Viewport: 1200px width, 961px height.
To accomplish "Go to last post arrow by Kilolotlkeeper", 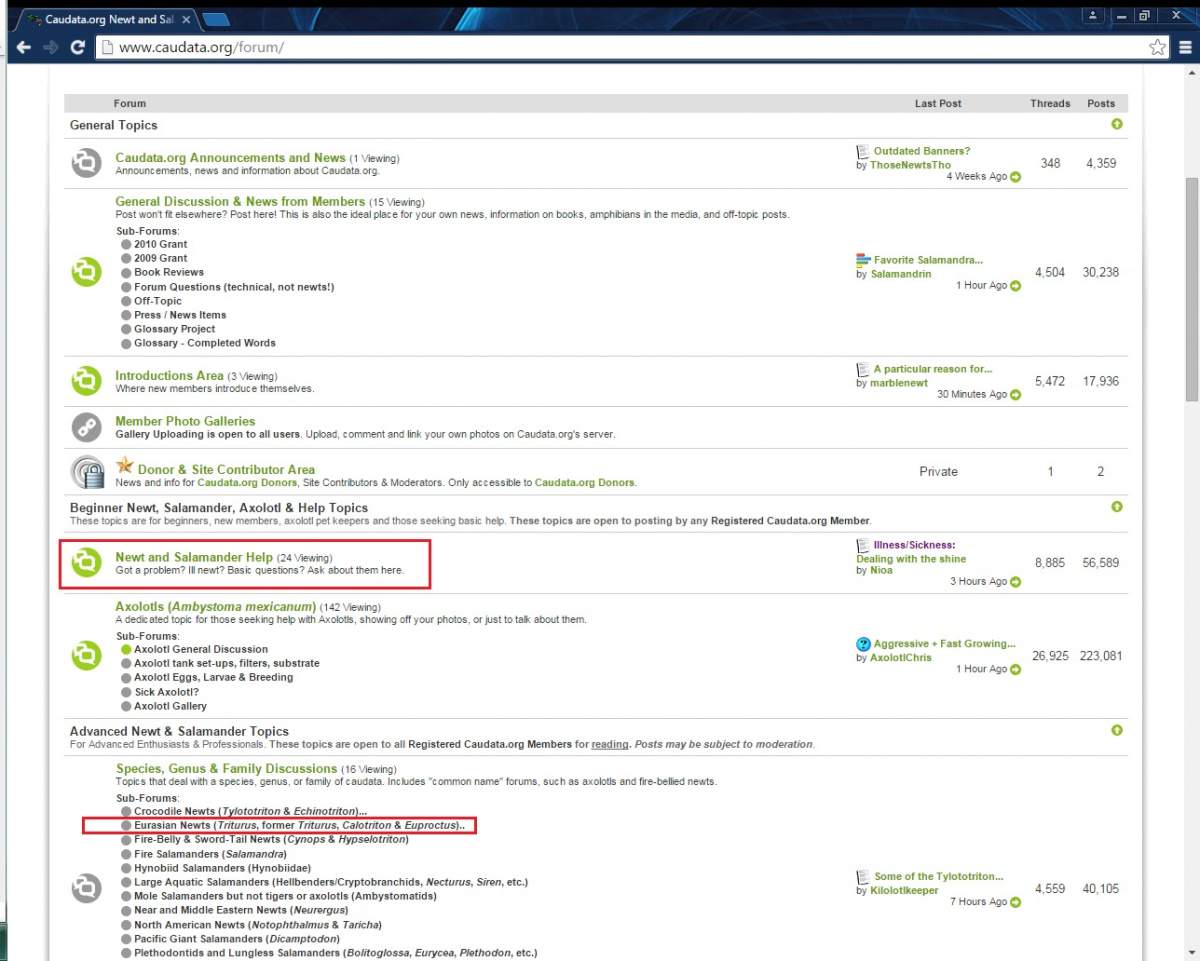I will click(x=1016, y=902).
